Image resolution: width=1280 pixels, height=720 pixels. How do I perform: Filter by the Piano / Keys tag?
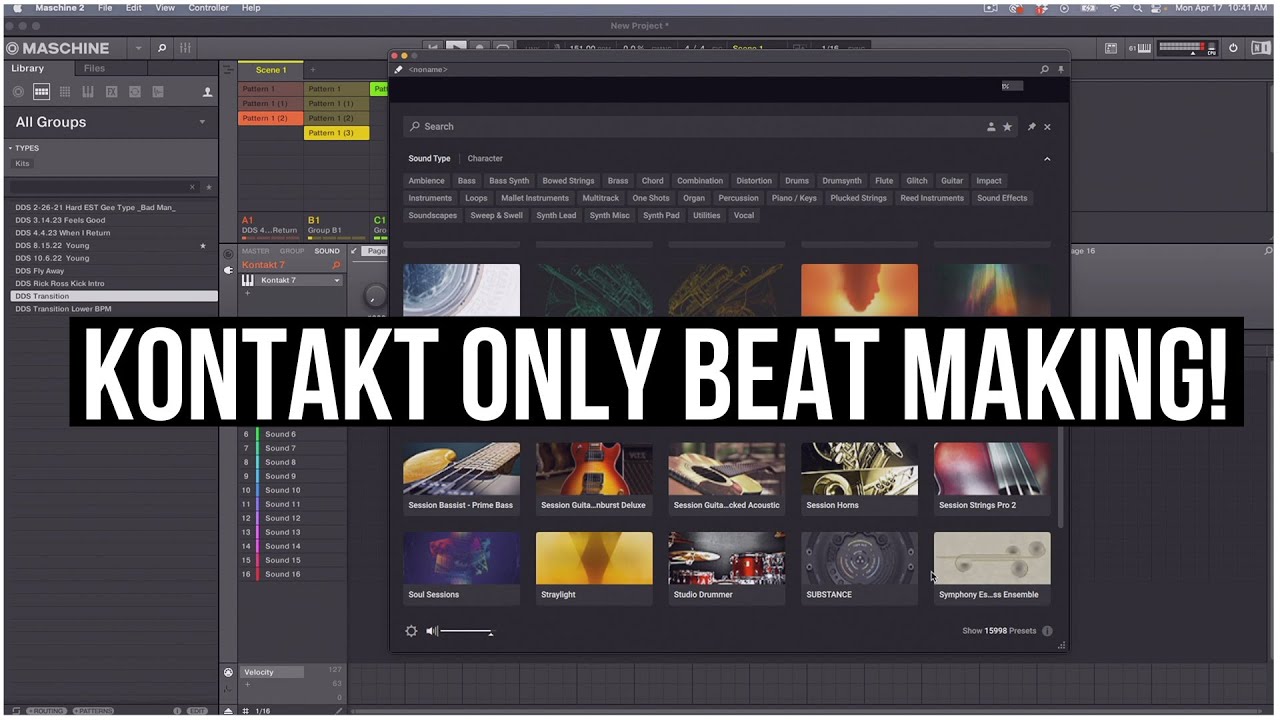[794, 198]
